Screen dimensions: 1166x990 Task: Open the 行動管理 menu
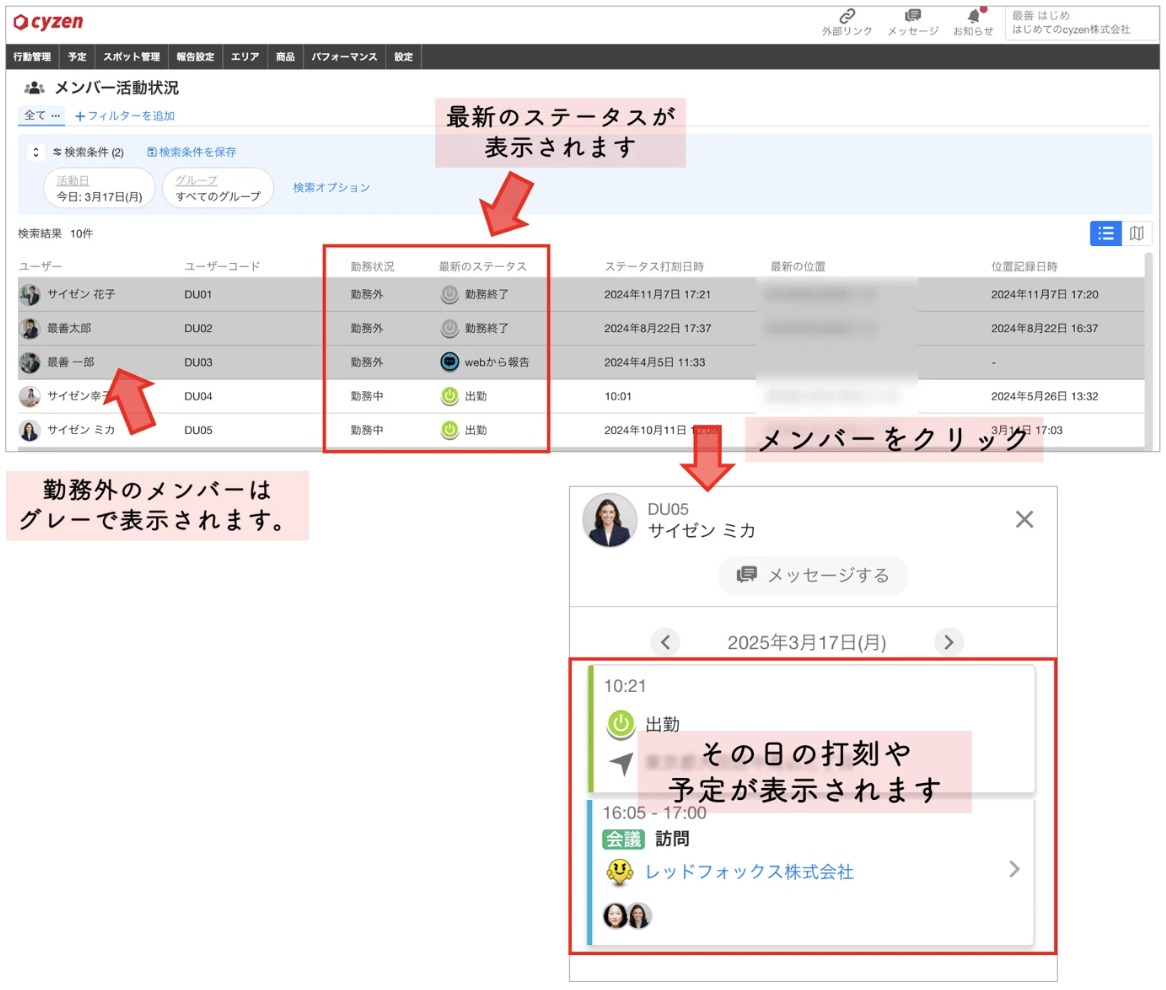click(x=32, y=57)
